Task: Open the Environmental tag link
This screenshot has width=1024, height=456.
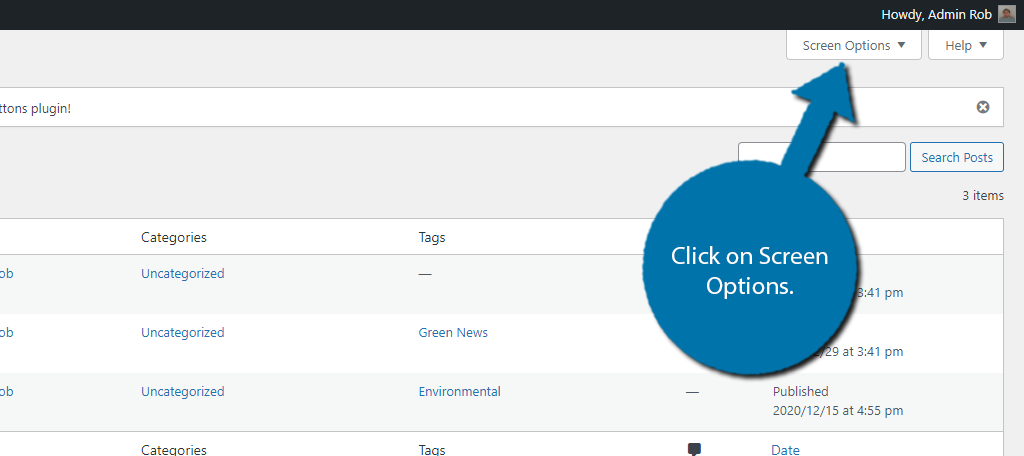Action: coord(460,391)
